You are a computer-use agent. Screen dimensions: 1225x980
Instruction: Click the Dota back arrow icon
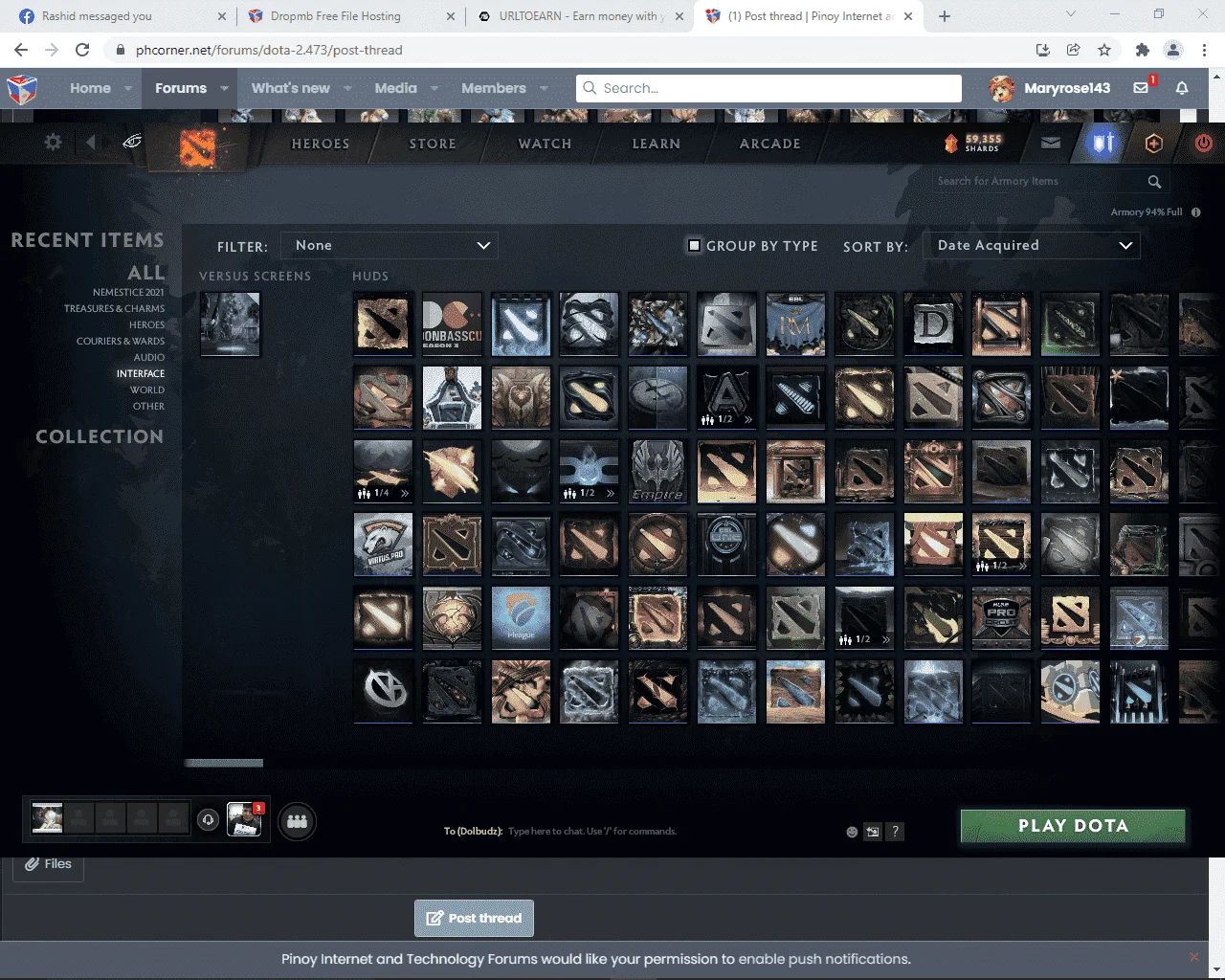click(91, 142)
